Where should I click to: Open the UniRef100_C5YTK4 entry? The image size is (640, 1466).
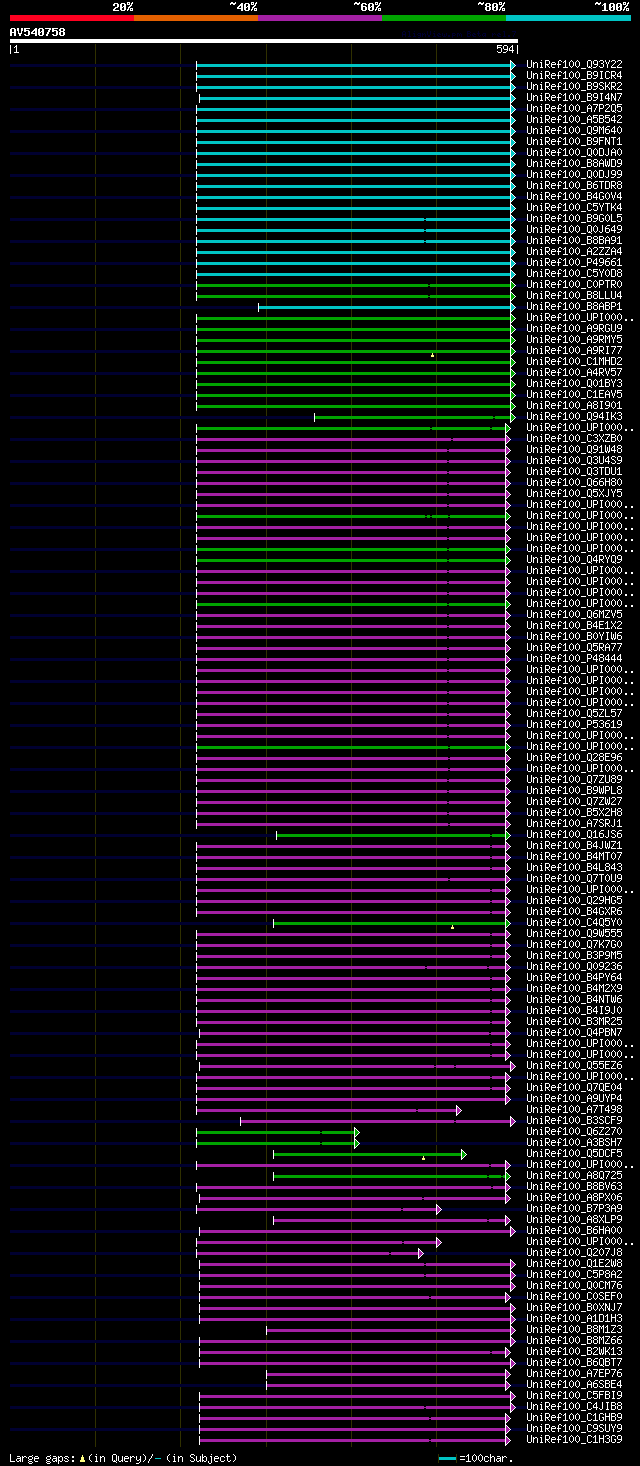[574, 208]
